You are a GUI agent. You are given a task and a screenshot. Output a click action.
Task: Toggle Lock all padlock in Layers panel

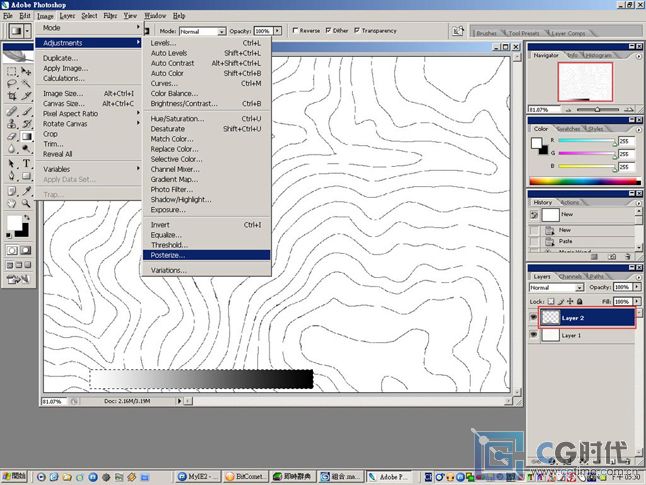[580, 302]
